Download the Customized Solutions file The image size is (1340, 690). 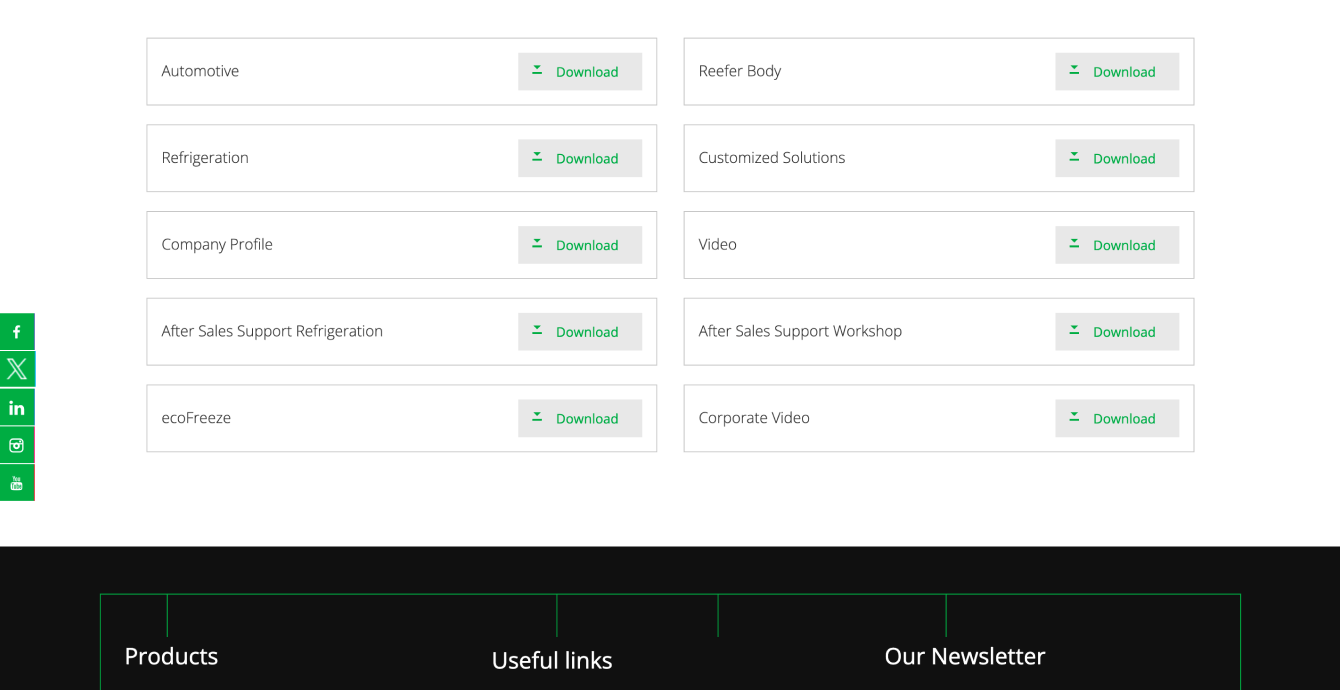[x=1117, y=158]
